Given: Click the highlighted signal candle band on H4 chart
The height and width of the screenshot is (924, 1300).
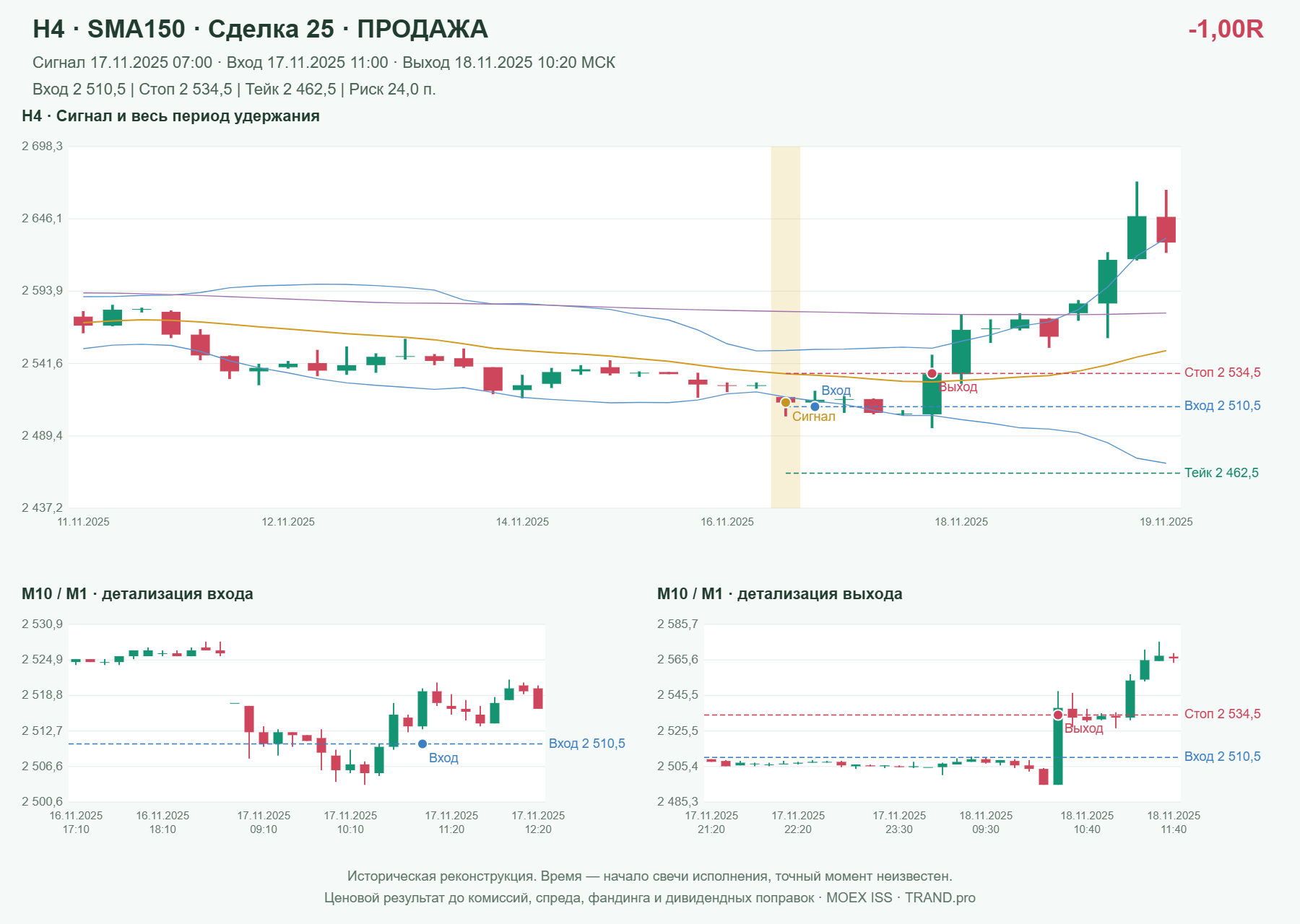Looking at the screenshot, I should tap(786, 327).
